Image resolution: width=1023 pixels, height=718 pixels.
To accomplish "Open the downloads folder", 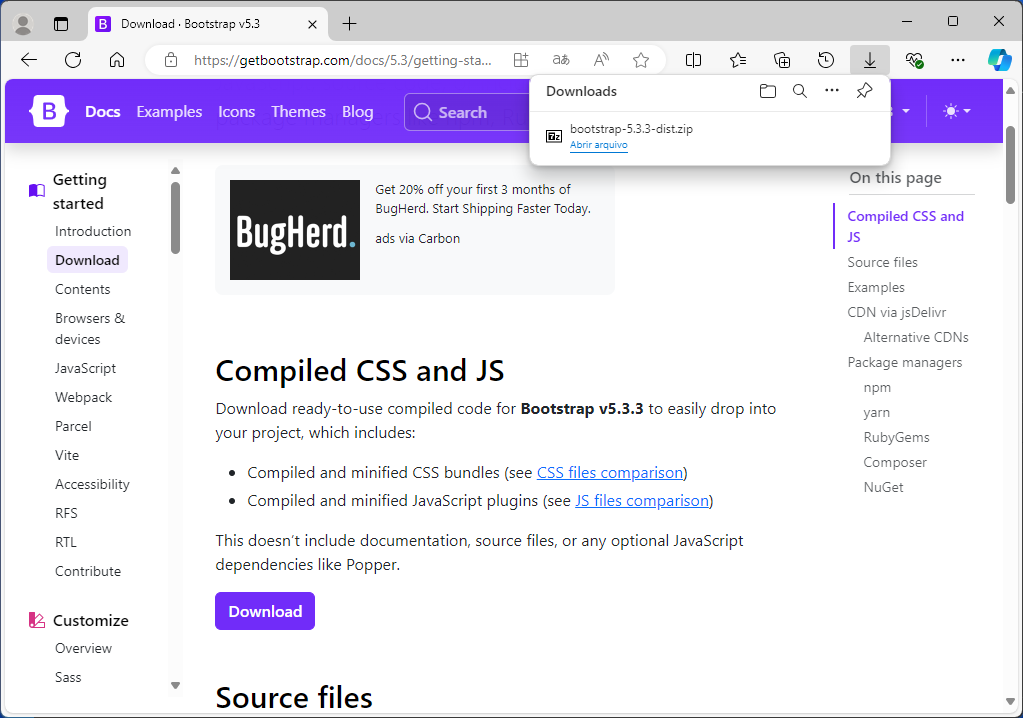I will point(768,91).
